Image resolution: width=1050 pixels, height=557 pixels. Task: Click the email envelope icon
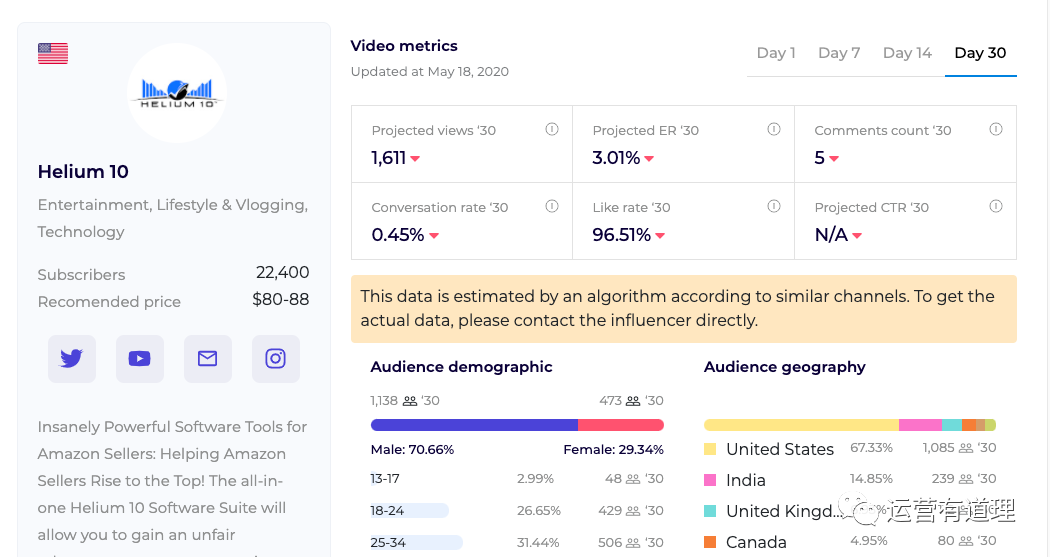(208, 359)
